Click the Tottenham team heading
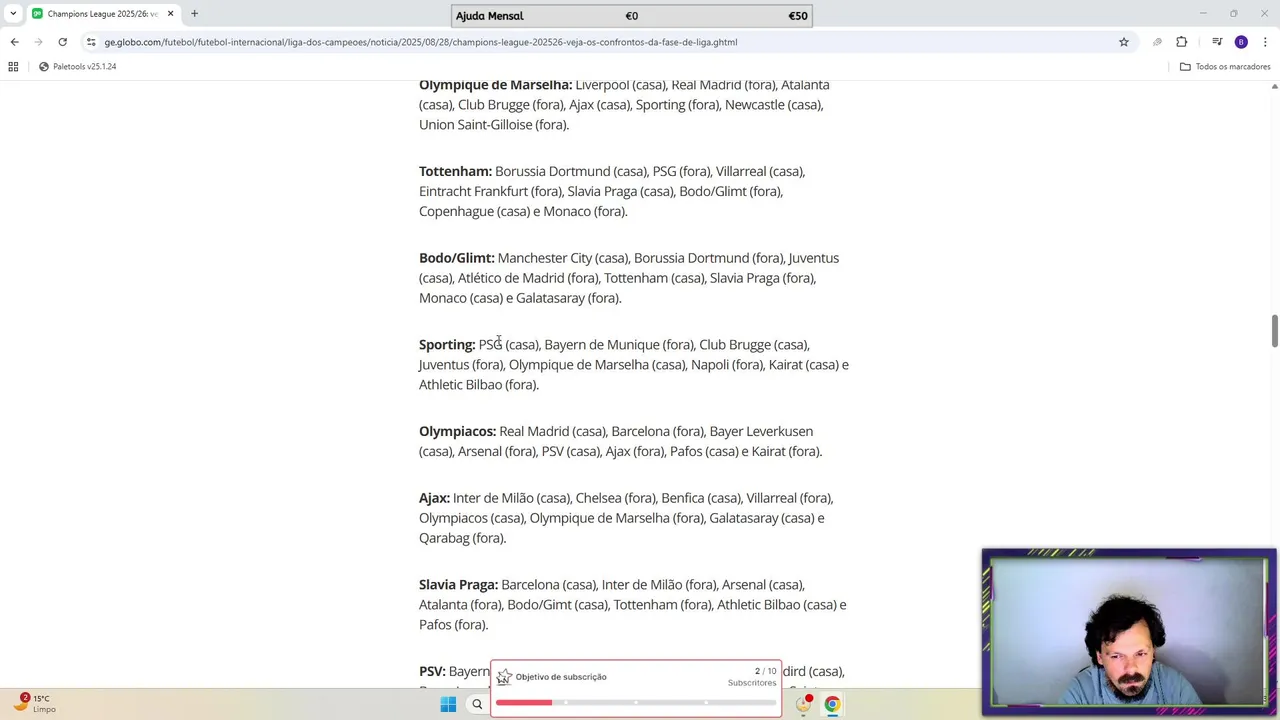The width and height of the screenshot is (1280, 720). tap(455, 171)
